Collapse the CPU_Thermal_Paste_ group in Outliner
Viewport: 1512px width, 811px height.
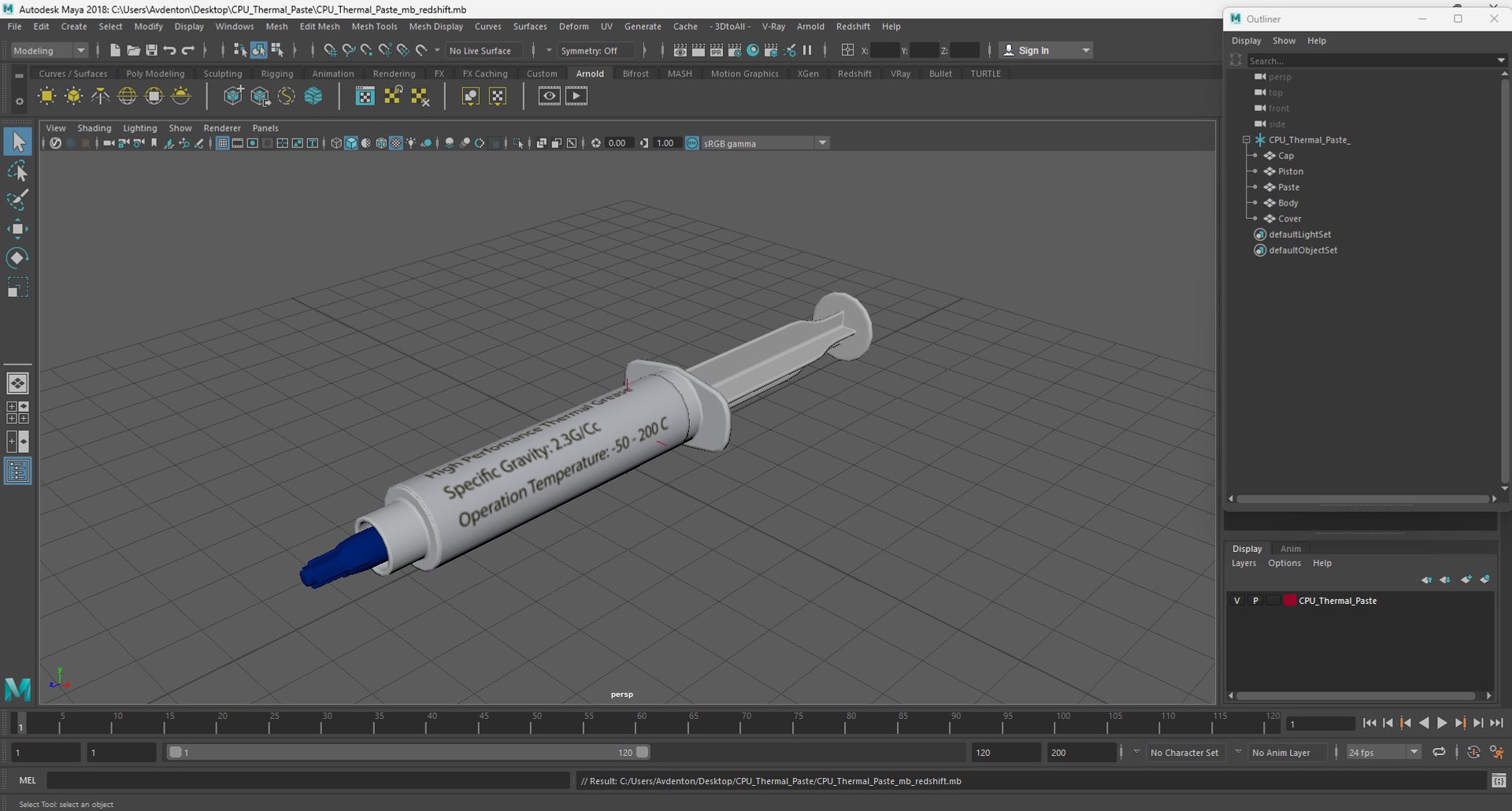1247,140
